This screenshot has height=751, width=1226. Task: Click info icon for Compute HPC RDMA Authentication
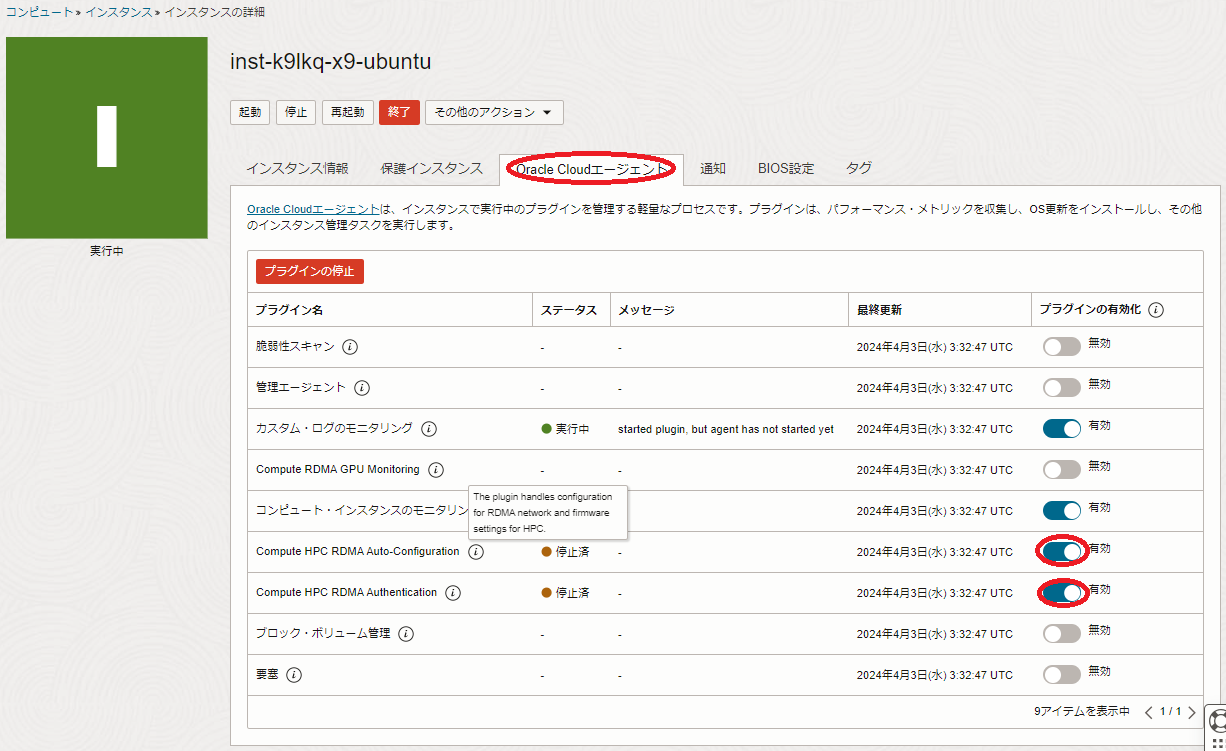[x=453, y=593]
